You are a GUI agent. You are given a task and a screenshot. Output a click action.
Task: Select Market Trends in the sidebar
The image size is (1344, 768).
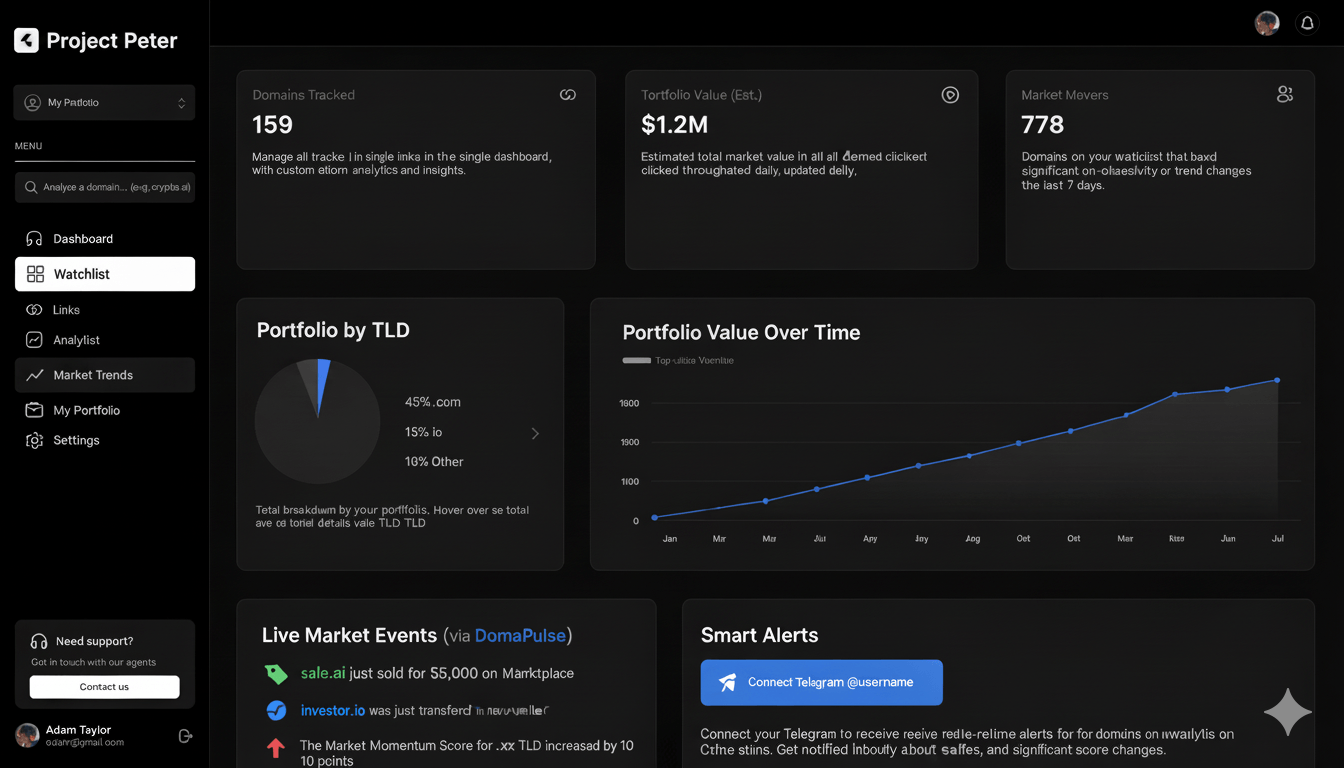point(93,375)
